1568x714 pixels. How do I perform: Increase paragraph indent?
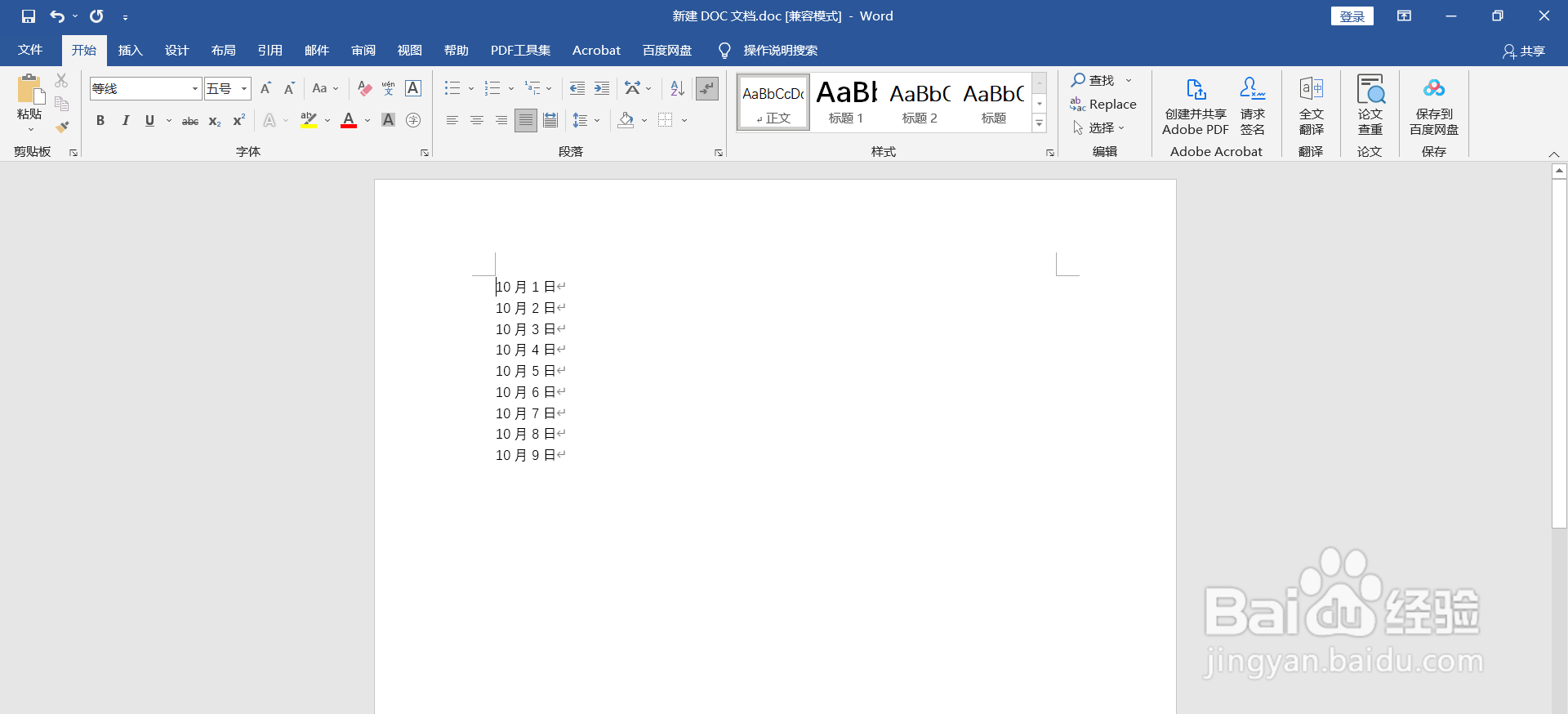point(602,88)
